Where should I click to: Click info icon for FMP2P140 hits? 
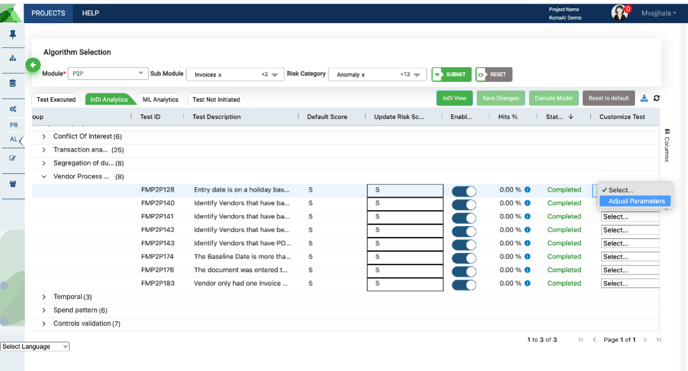tap(527, 203)
